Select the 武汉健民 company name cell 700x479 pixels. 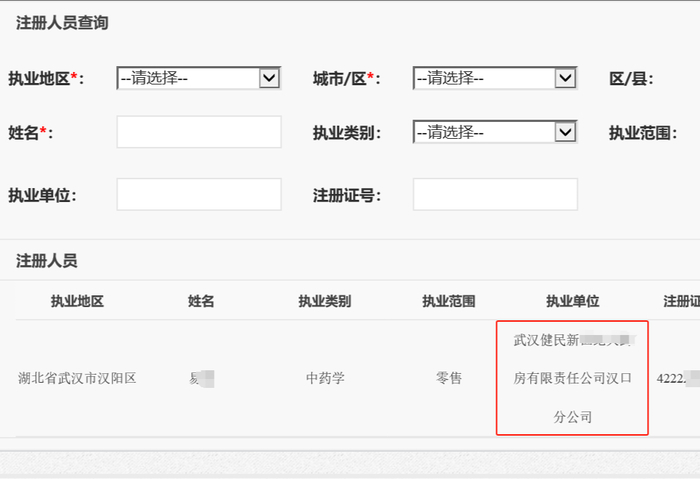pos(573,378)
